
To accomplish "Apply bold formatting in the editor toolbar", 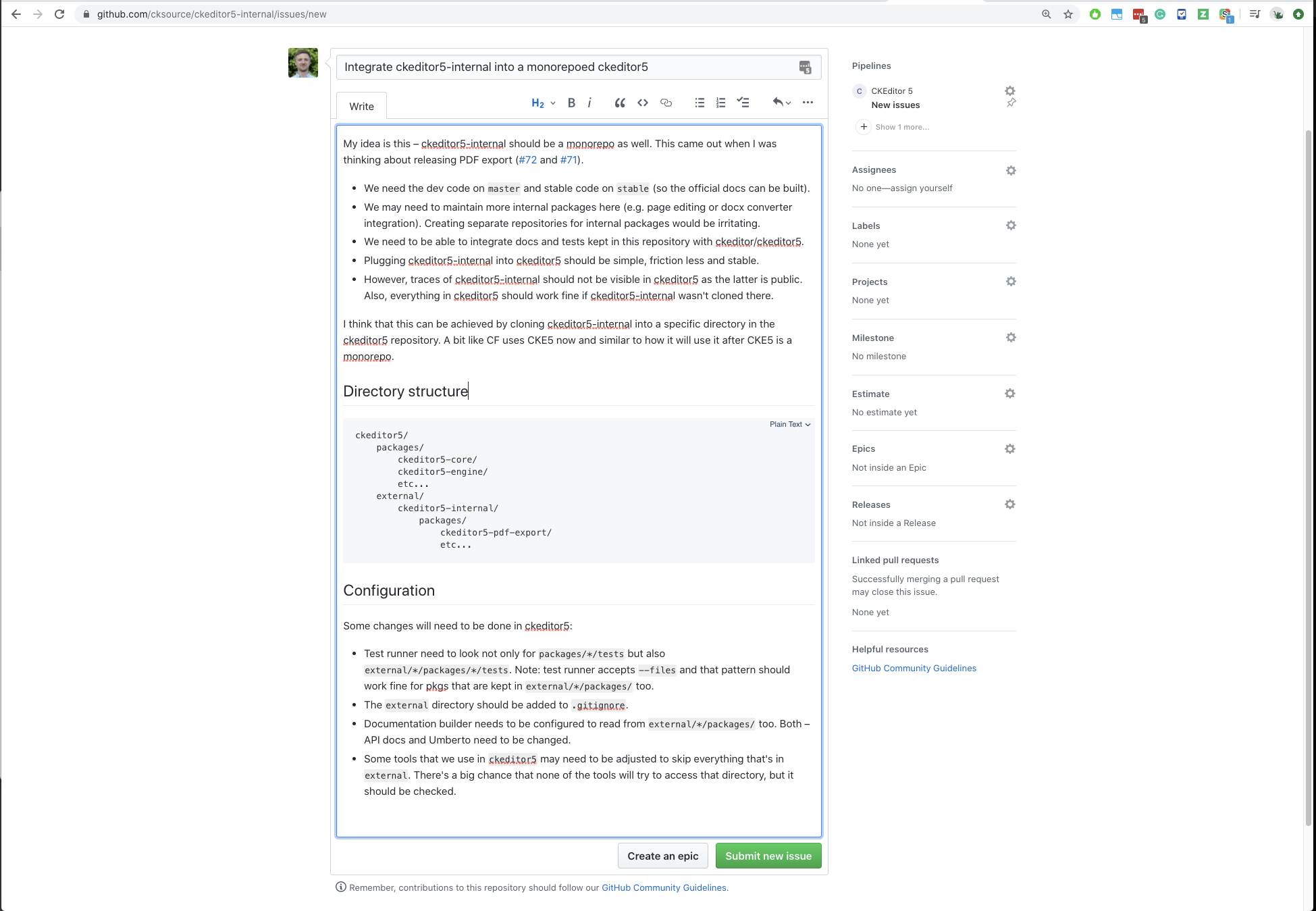I will point(571,103).
